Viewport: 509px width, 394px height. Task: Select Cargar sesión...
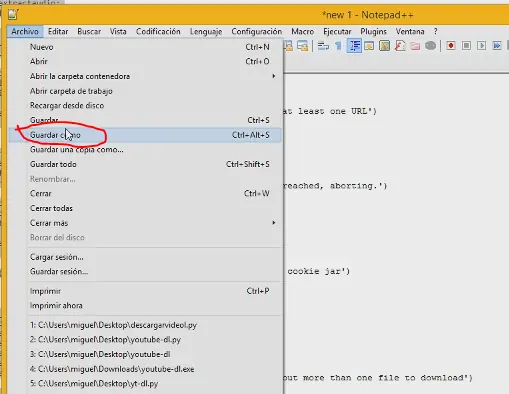coord(145,257)
